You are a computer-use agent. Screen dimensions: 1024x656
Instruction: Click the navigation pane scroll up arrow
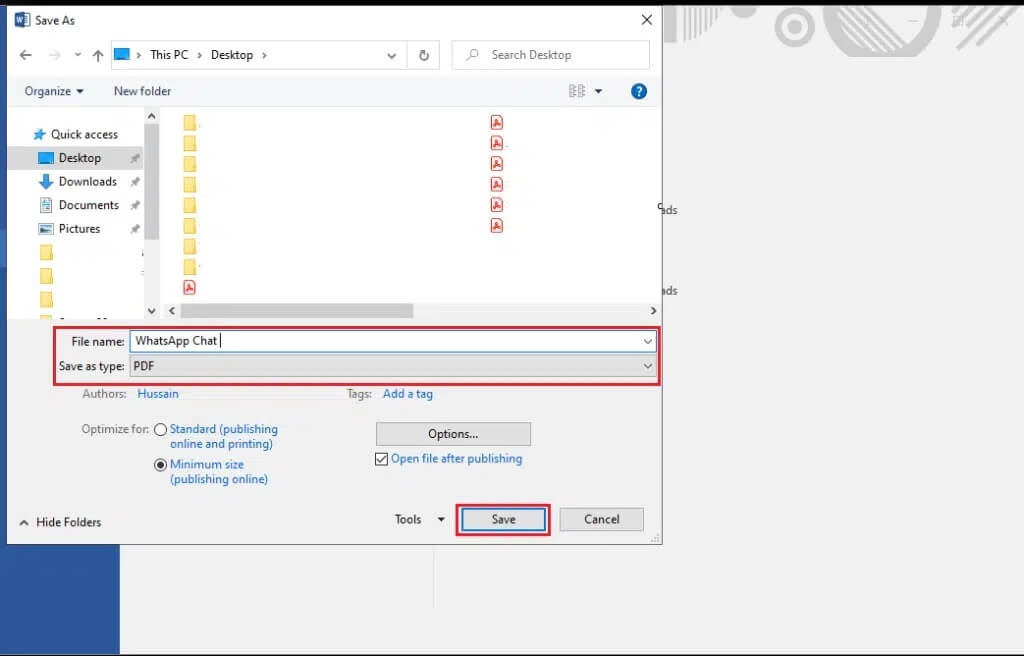[152, 116]
